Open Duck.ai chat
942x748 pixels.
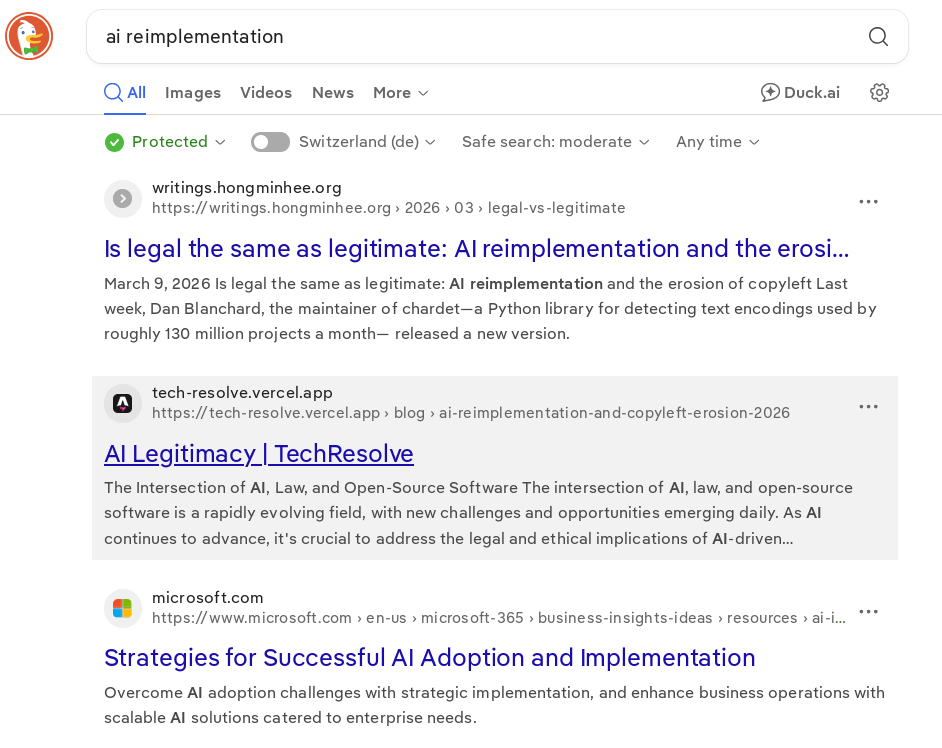pyautogui.click(x=800, y=93)
